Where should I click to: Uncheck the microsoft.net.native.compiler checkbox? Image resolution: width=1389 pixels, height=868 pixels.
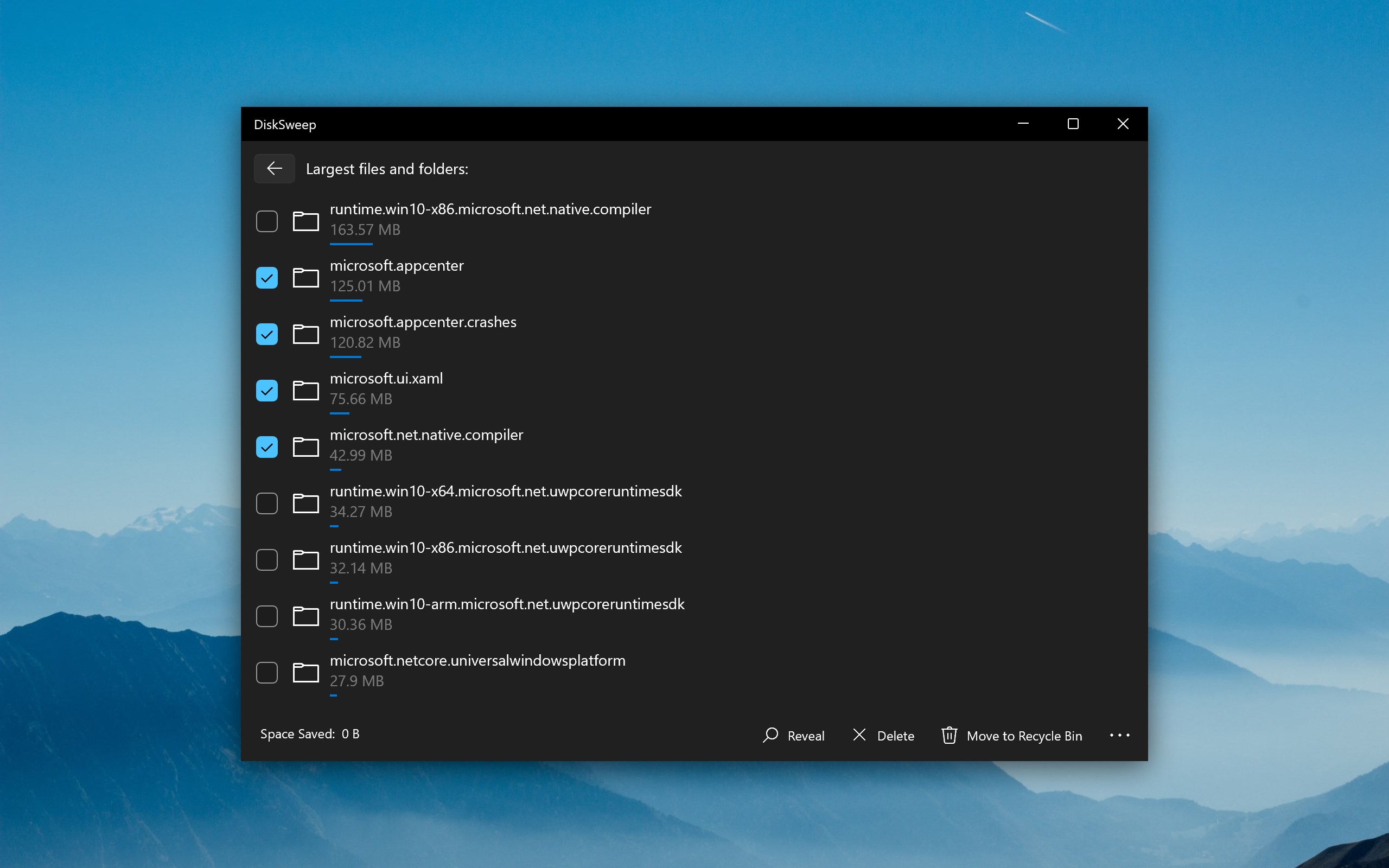267,447
